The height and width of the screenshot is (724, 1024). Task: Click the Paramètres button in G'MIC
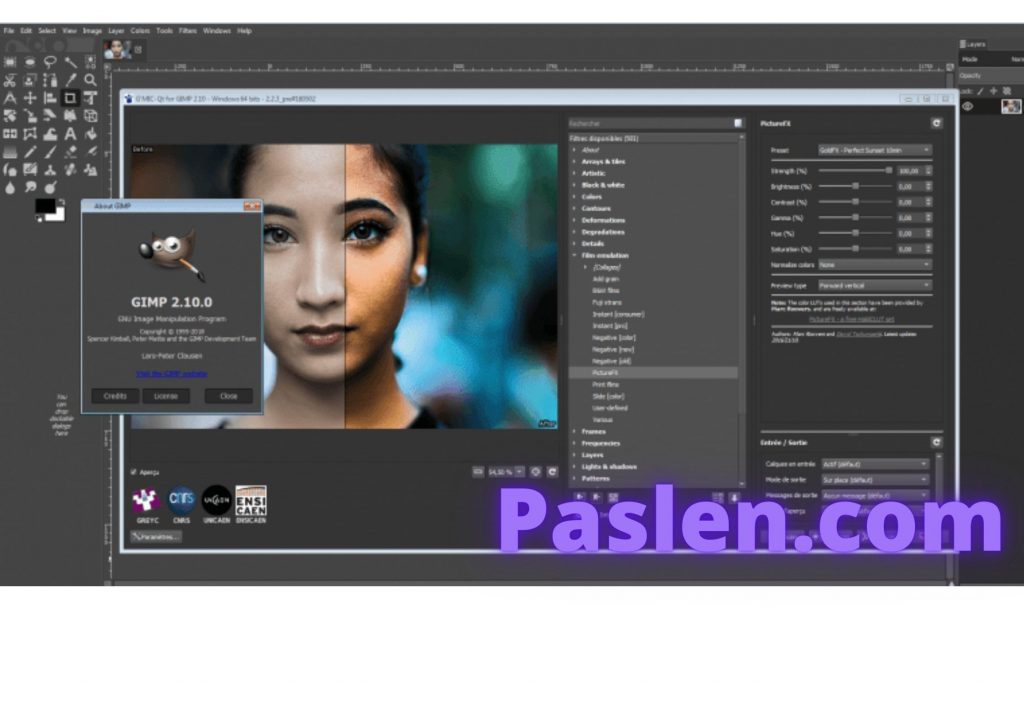156,537
